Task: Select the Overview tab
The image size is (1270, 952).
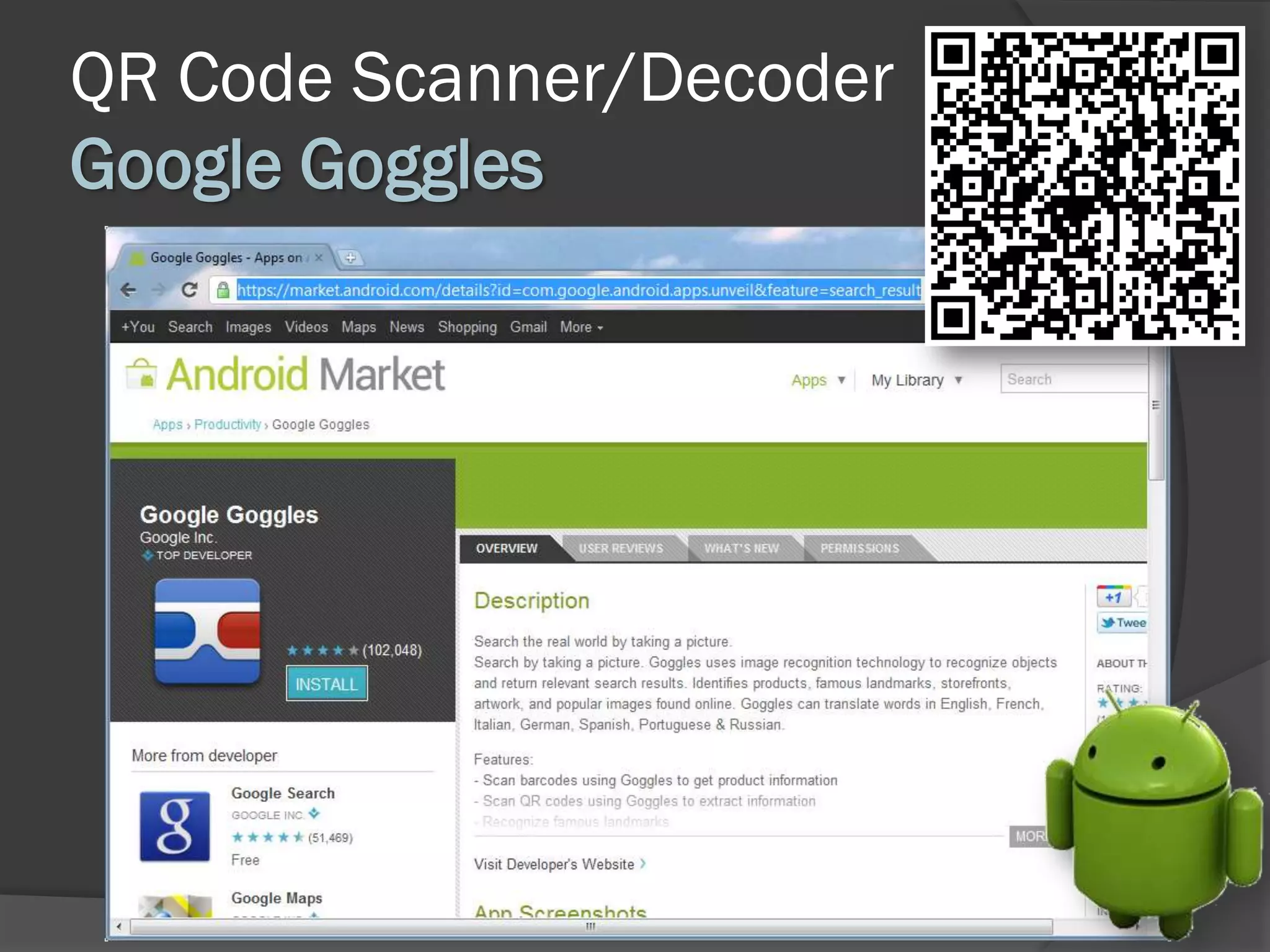Action: pyautogui.click(x=507, y=549)
